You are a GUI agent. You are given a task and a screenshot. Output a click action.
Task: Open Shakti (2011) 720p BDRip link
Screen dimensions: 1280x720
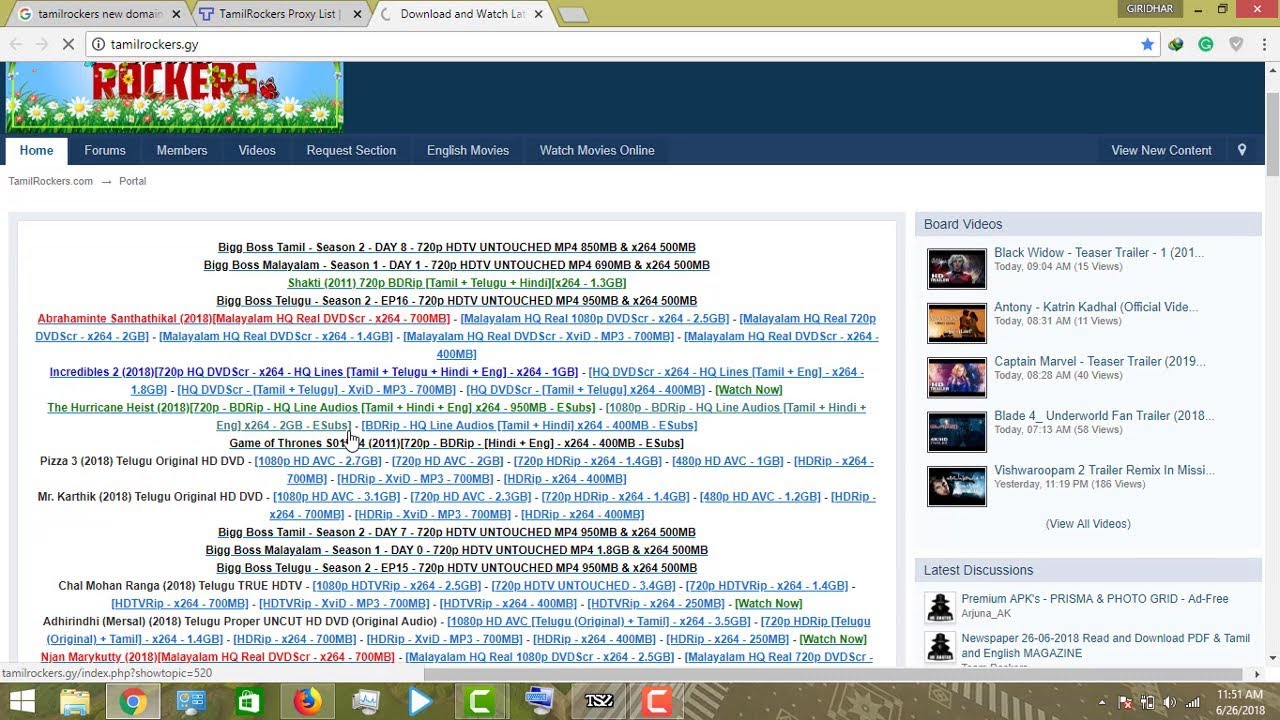click(x=457, y=283)
